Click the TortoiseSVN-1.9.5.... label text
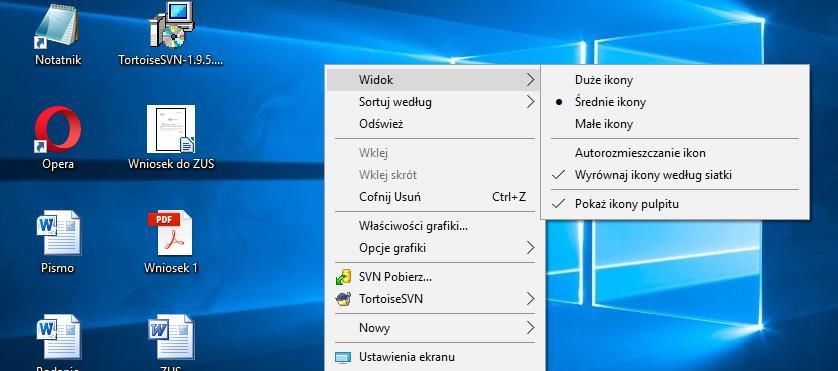 coord(171,60)
